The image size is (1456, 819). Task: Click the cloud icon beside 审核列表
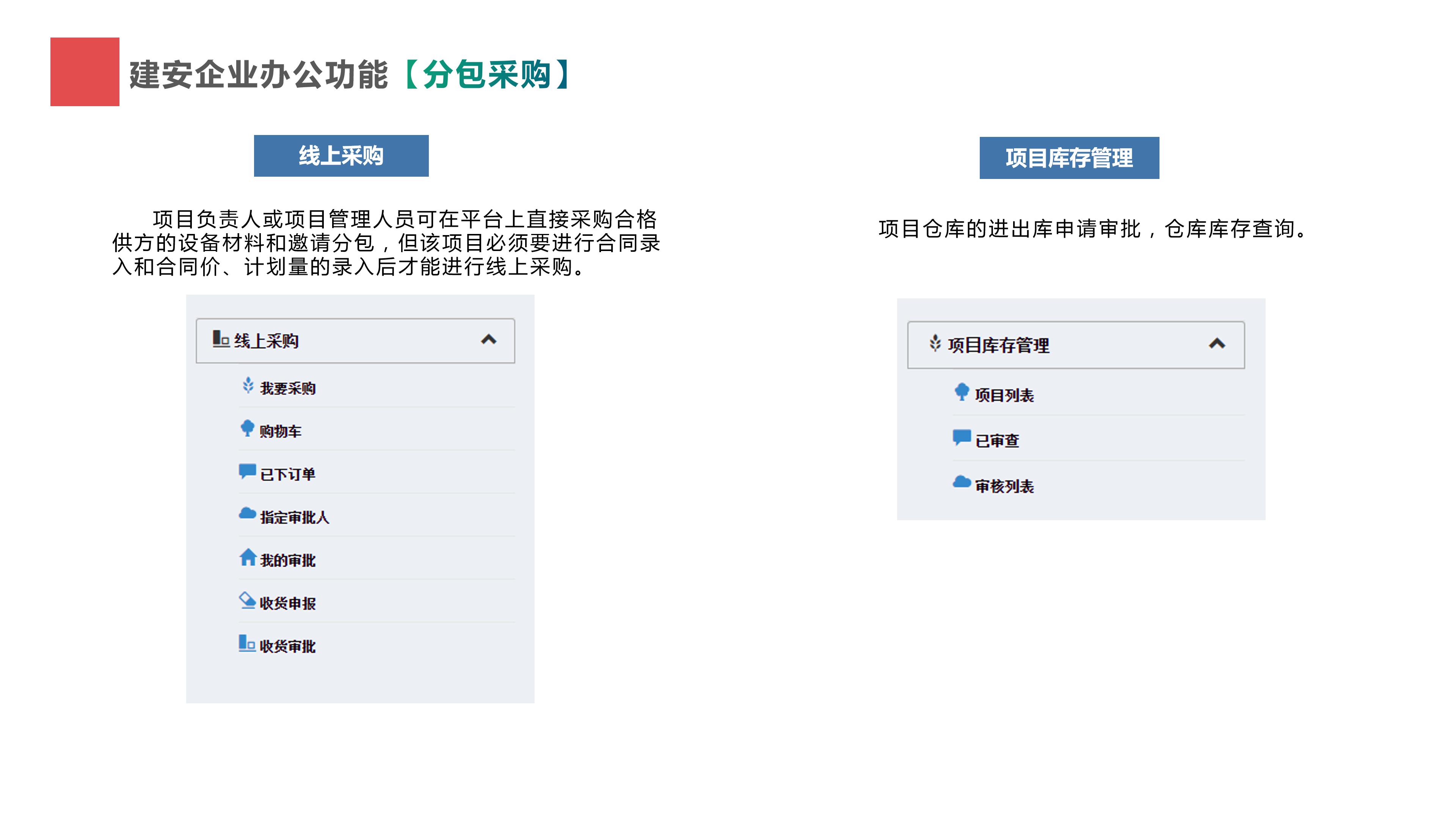coord(962,482)
